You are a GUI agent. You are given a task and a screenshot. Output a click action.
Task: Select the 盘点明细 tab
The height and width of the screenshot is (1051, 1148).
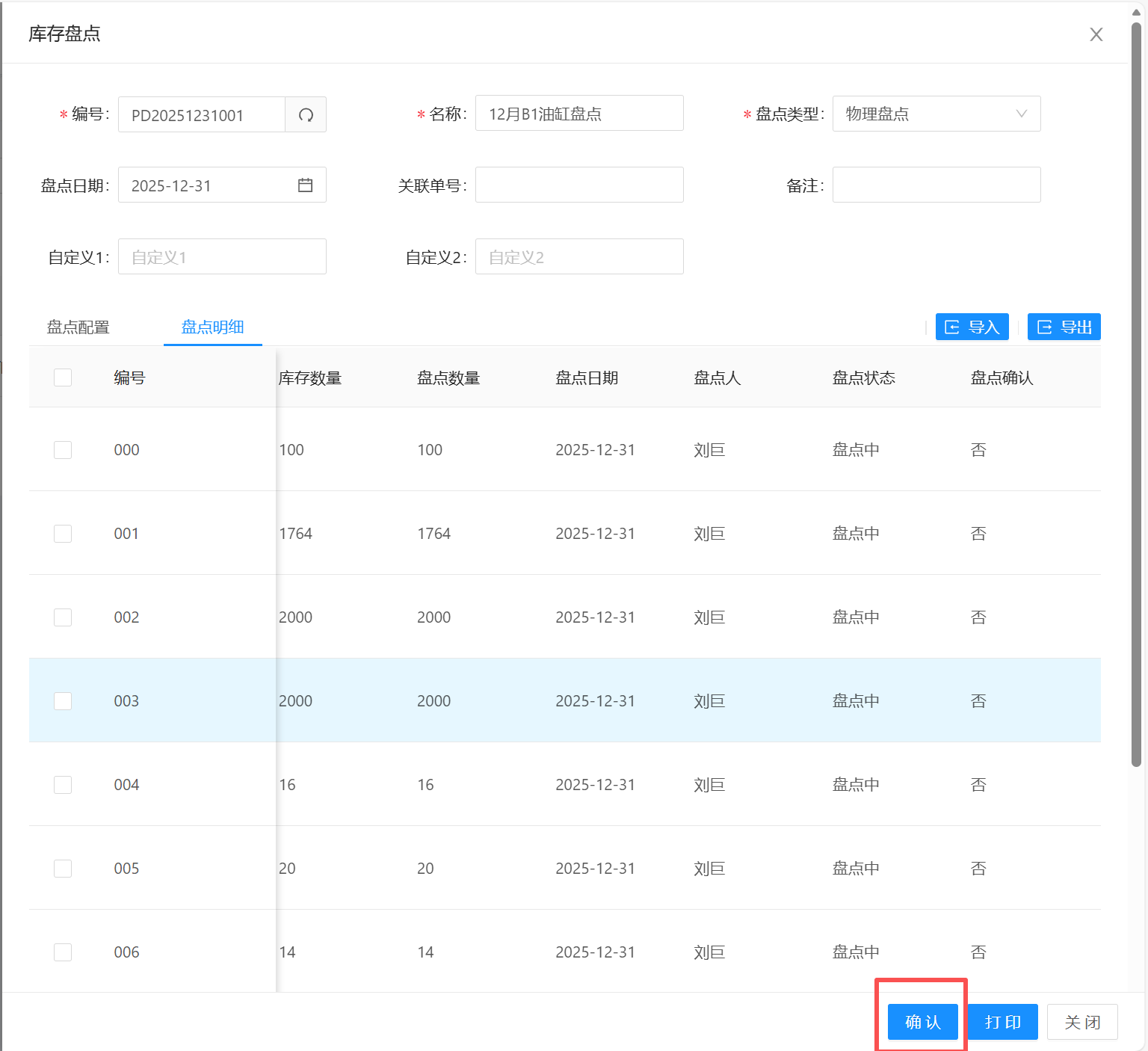click(213, 327)
